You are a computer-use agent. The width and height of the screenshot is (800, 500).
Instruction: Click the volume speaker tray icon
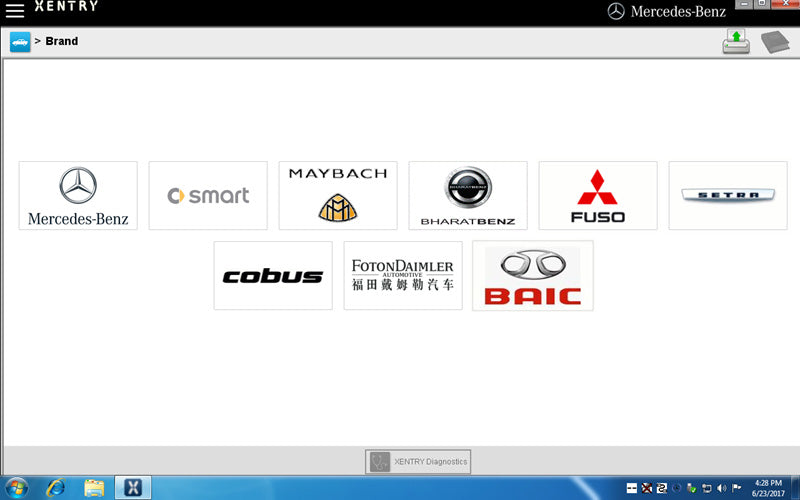point(721,488)
